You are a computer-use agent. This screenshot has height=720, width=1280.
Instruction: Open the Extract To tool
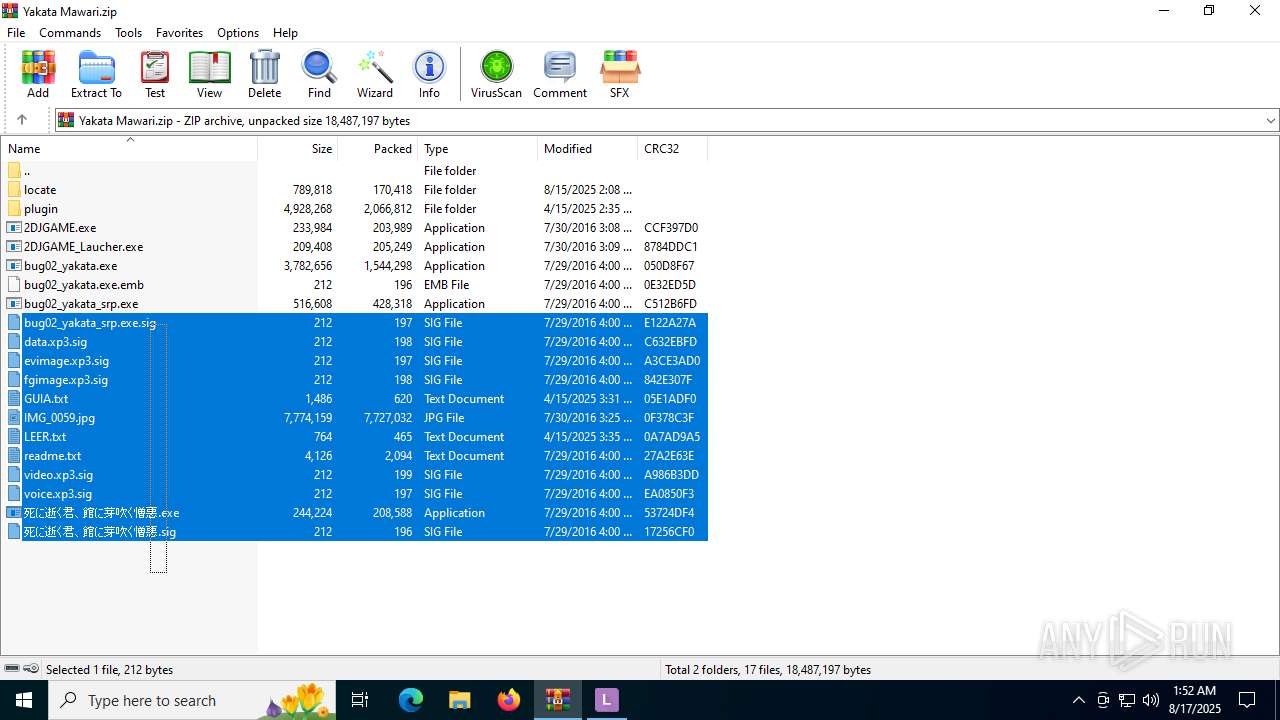(x=96, y=75)
